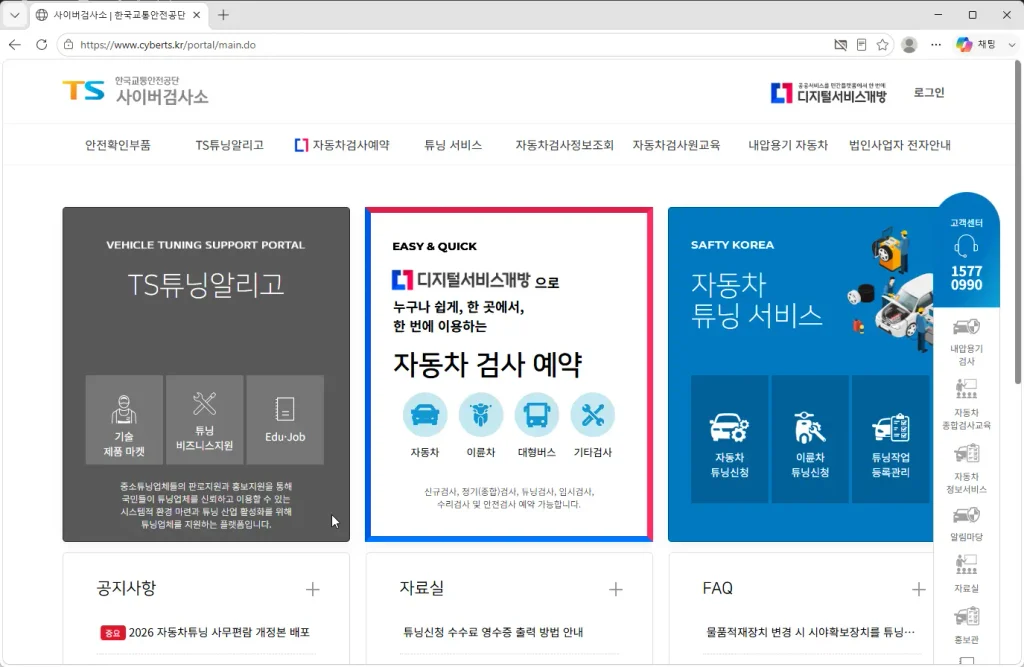Open the 안전확인부품 menu
The image size is (1024, 667).
point(118,145)
